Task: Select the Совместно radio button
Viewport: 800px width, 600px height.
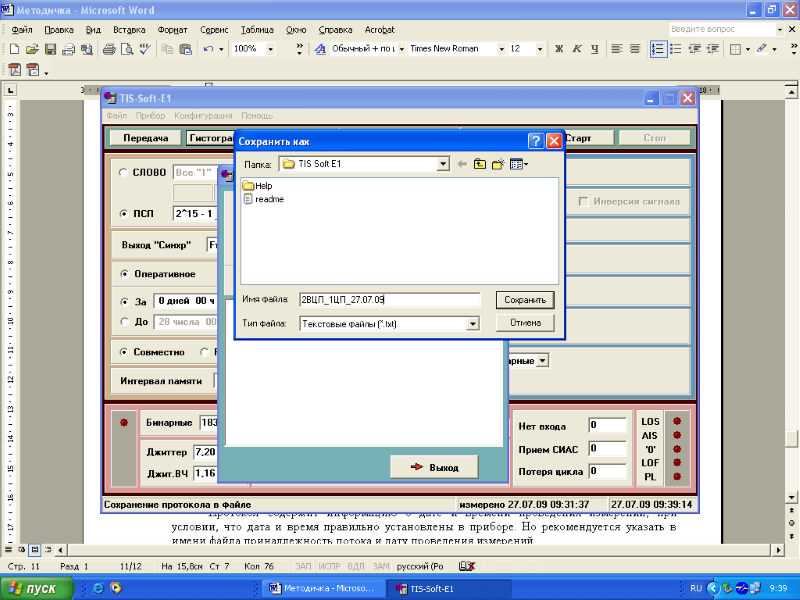Action: click(x=123, y=352)
